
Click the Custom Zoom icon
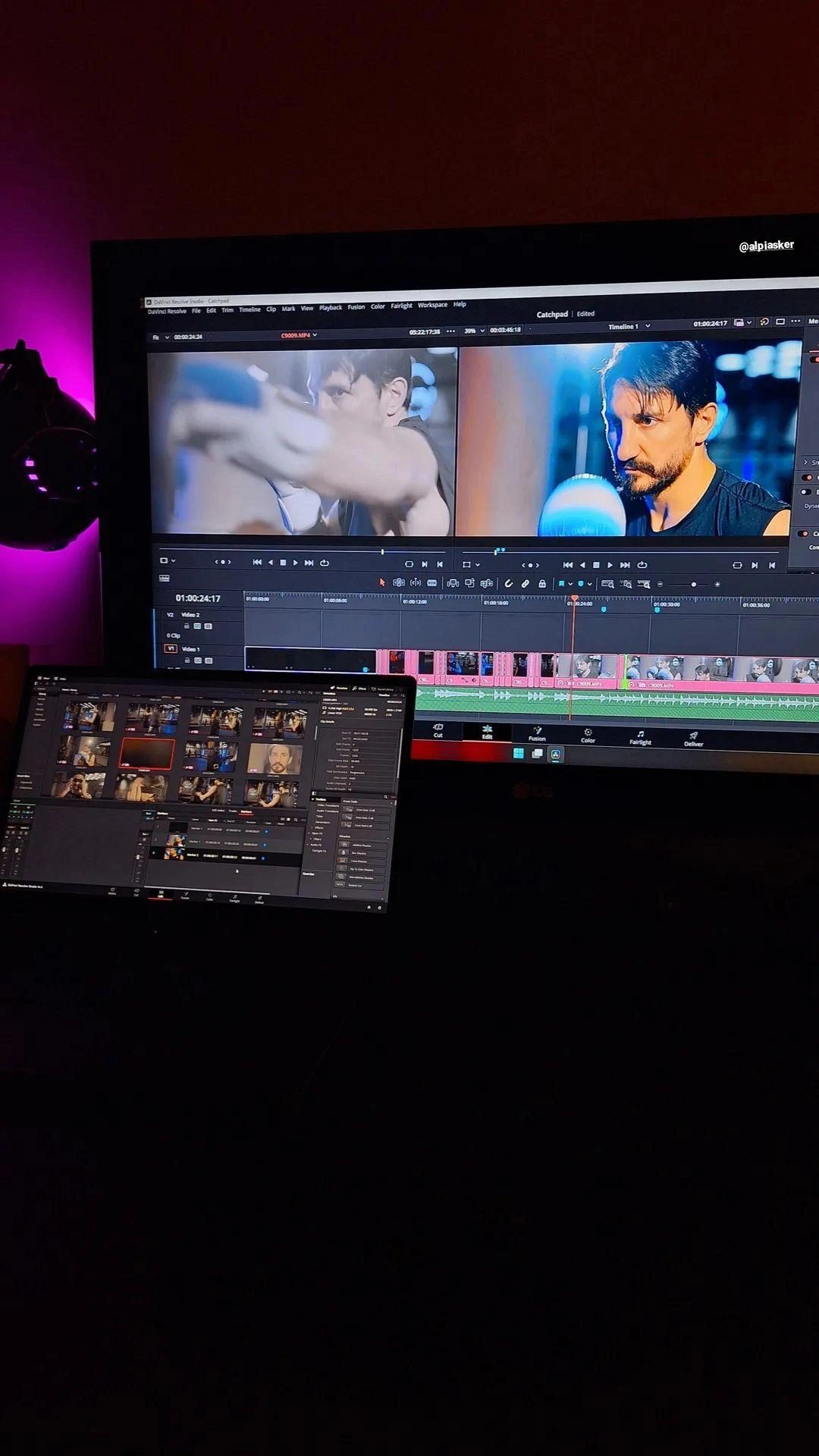point(644,584)
